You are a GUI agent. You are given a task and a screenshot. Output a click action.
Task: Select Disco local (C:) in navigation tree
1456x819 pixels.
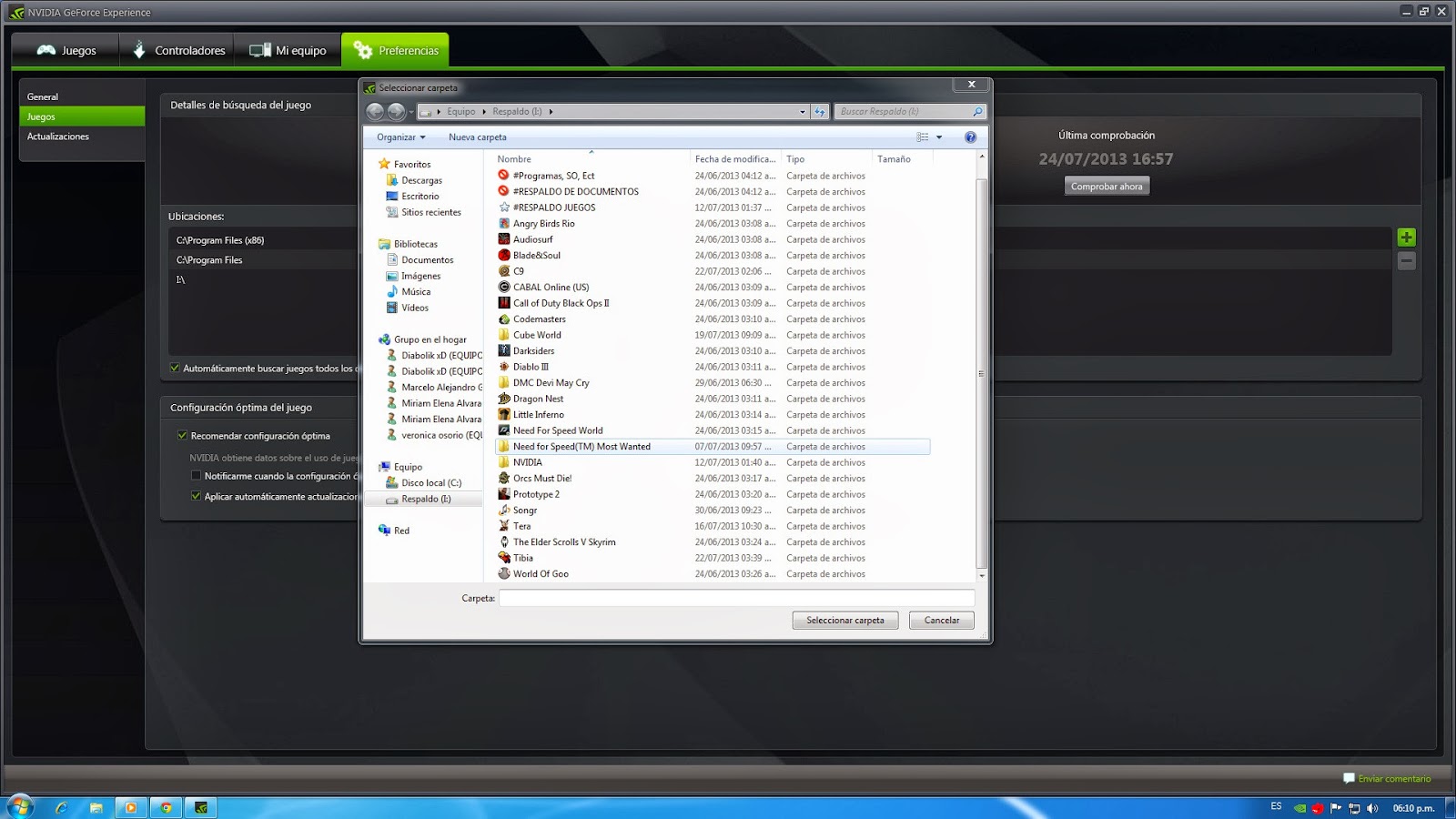[x=431, y=483]
